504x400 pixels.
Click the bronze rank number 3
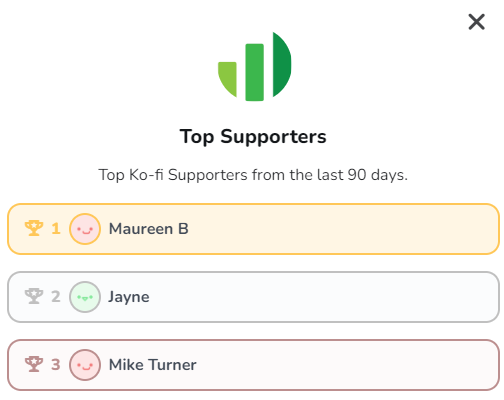[56, 365]
